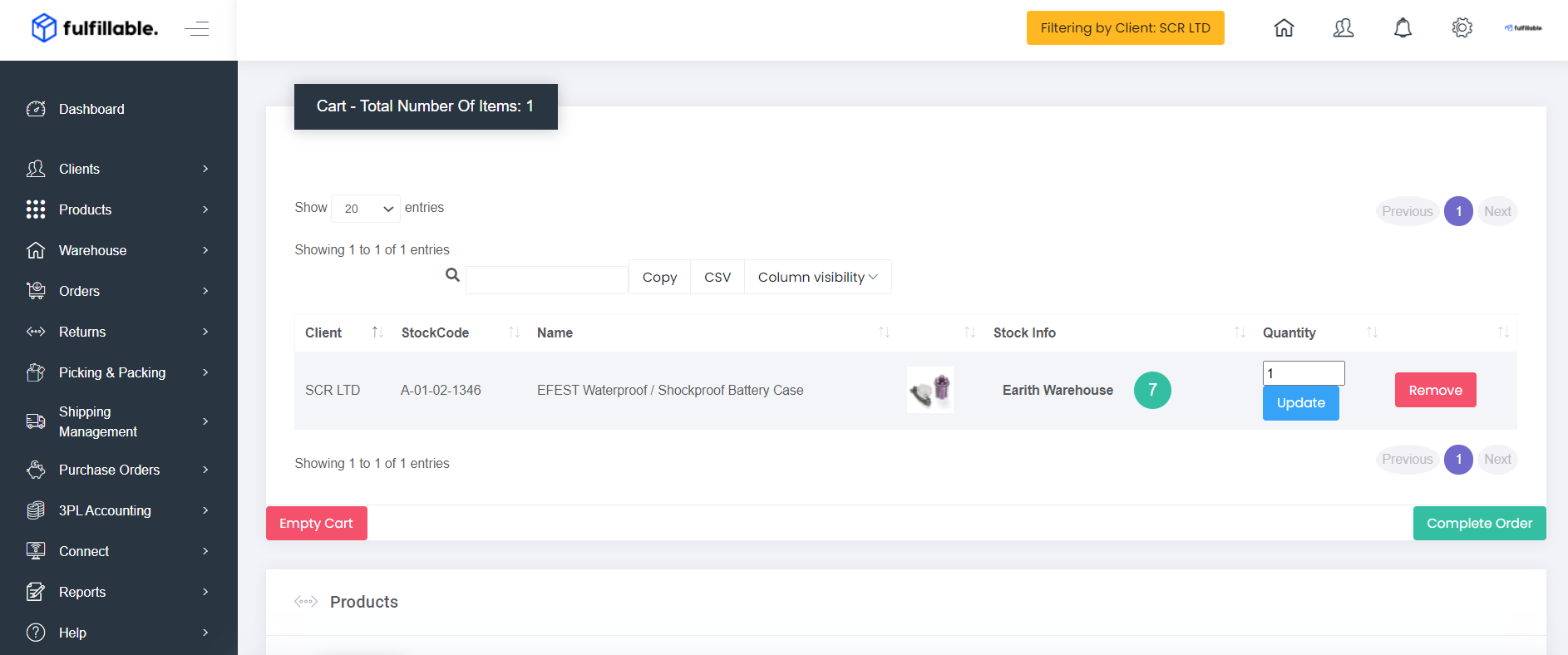Open the 3PL Accounting menu item

point(105,510)
